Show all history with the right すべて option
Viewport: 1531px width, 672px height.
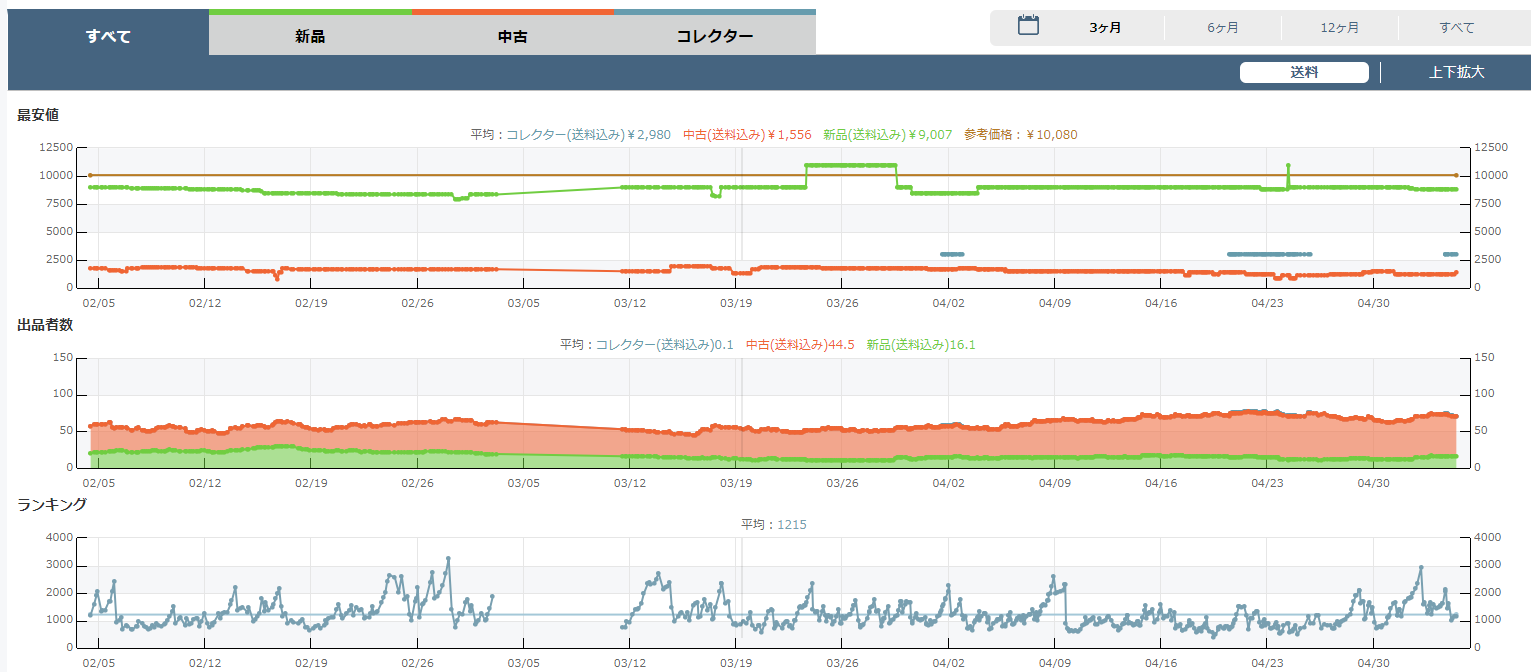(1456, 28)
